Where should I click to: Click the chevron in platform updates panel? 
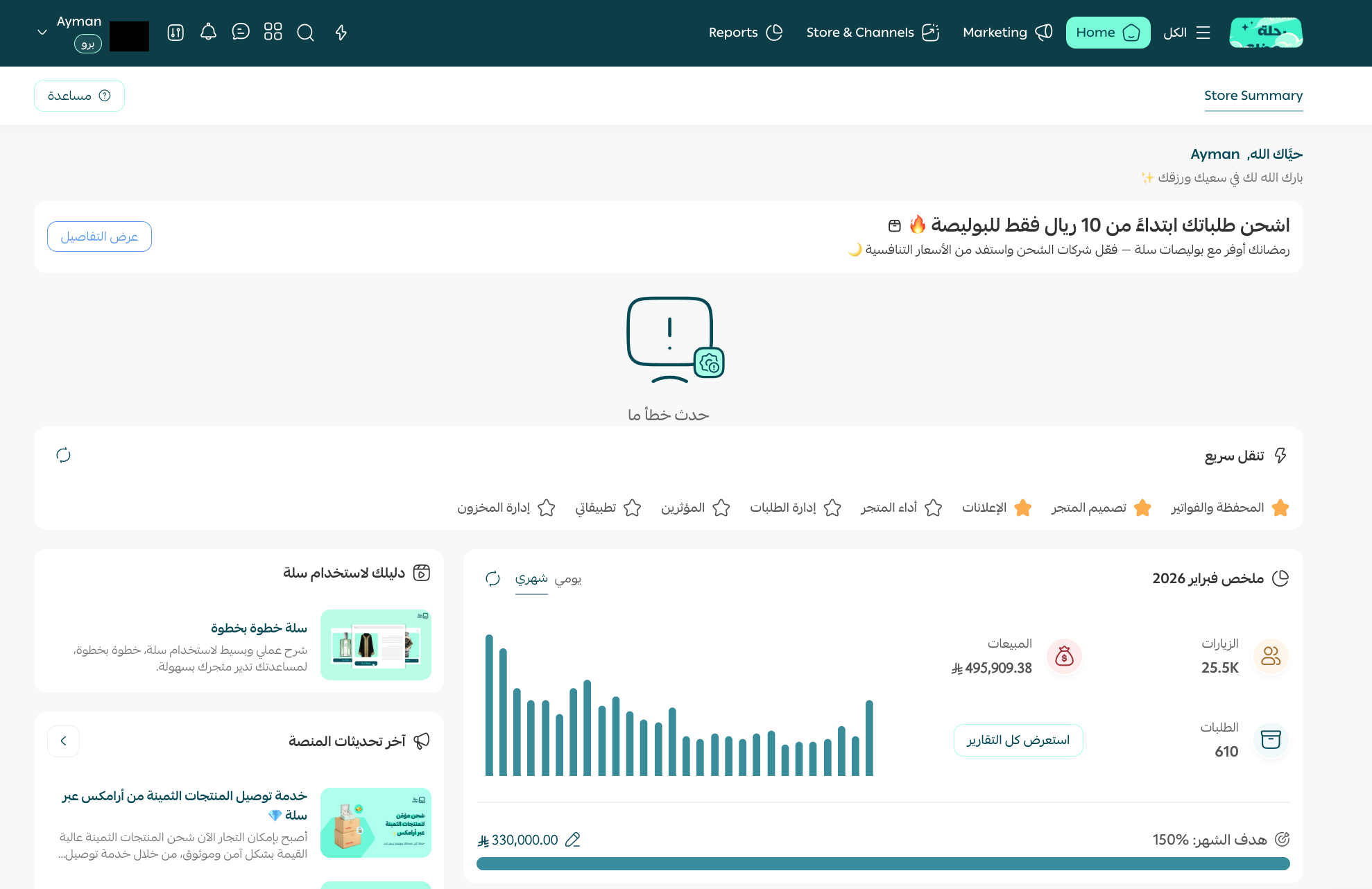(63, 741)
